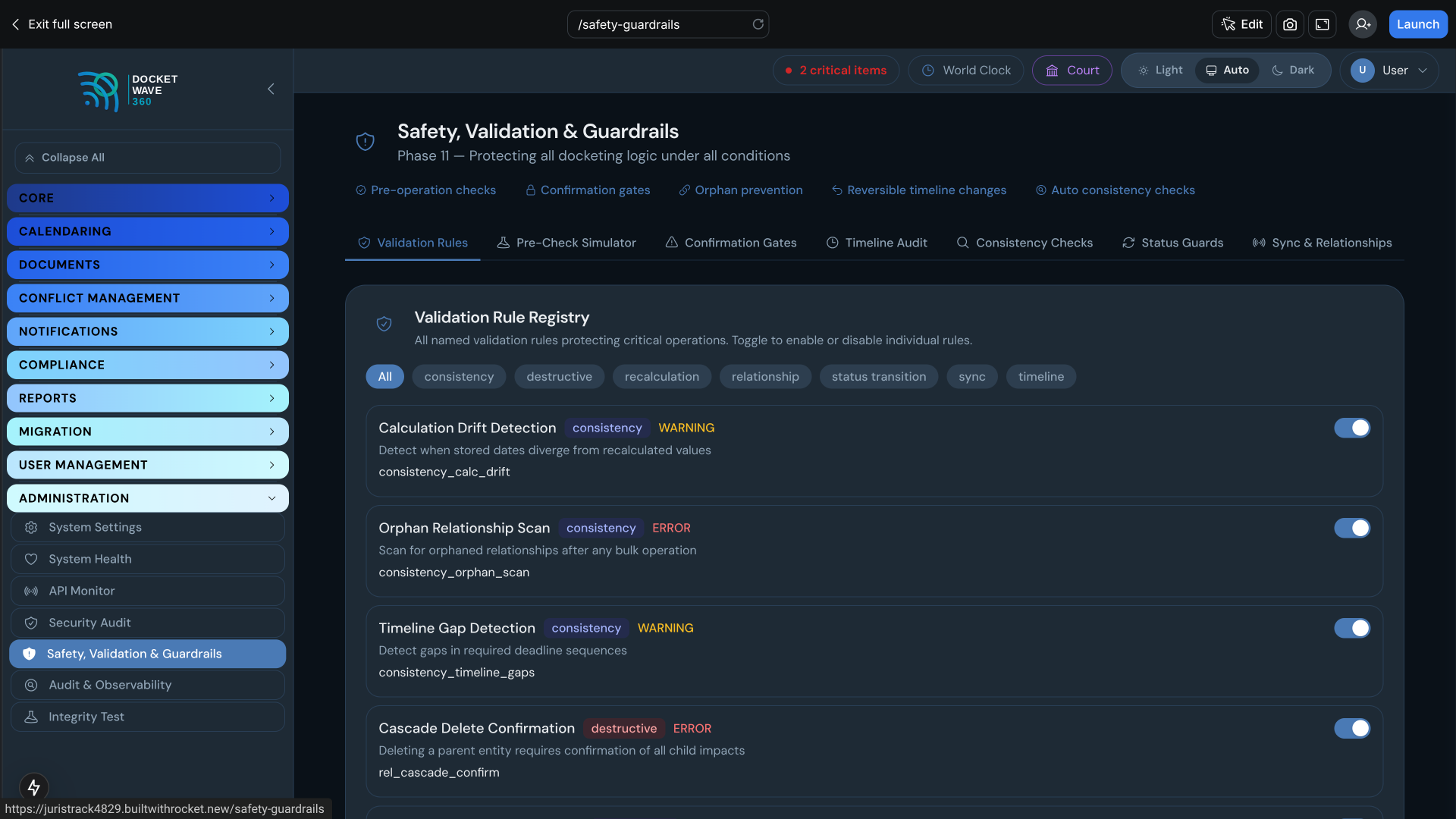Open System Settings gear item
The width and height of the screenshot is (1456, 819).
(x=148, y=527)
